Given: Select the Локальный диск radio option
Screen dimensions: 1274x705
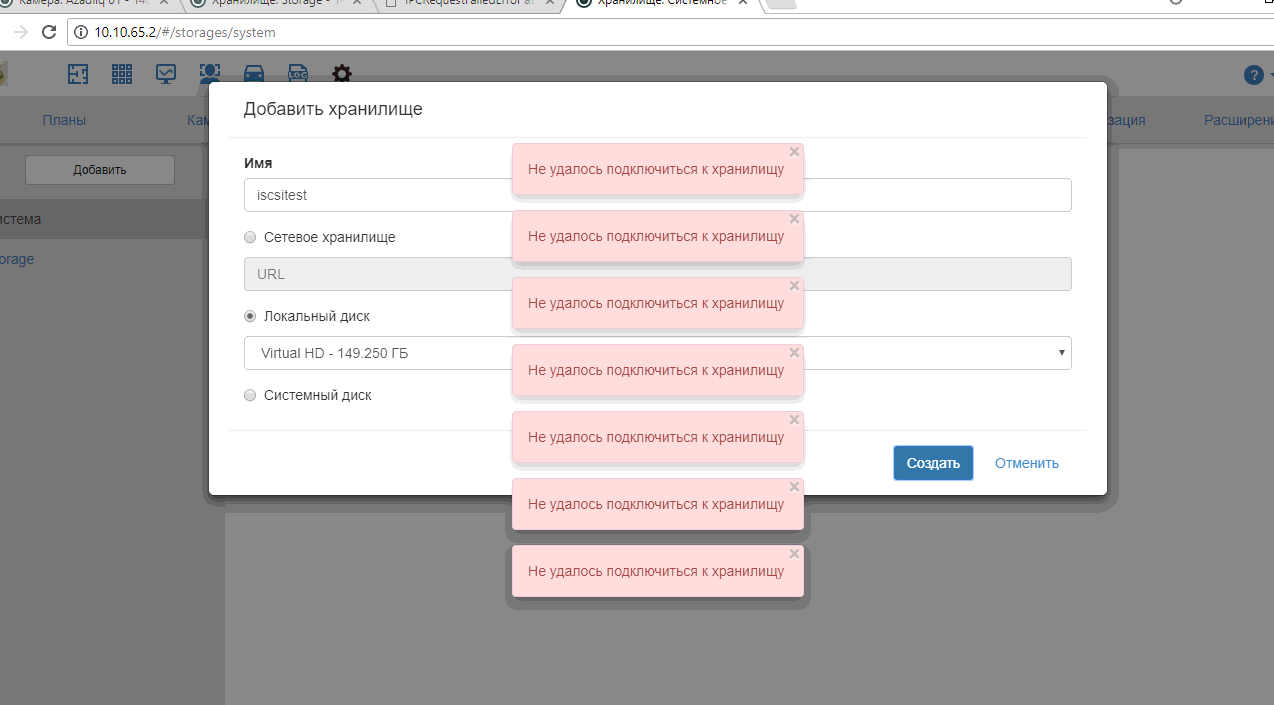Looking at the screenshot, I should (x=250, y=316).
